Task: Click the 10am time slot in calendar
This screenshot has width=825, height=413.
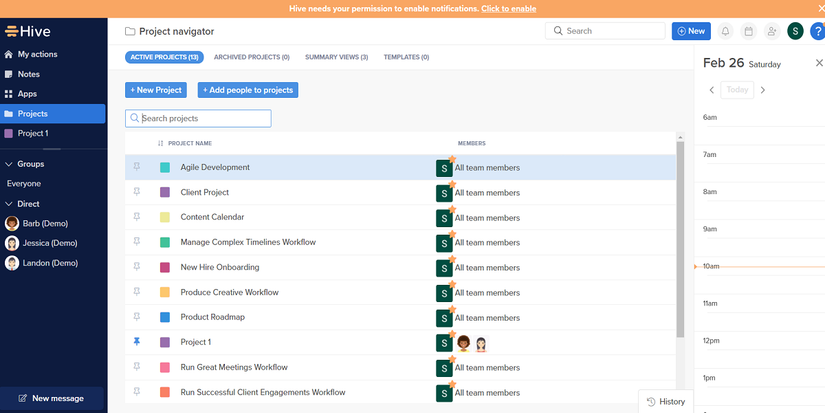Action: coord(760,267)
